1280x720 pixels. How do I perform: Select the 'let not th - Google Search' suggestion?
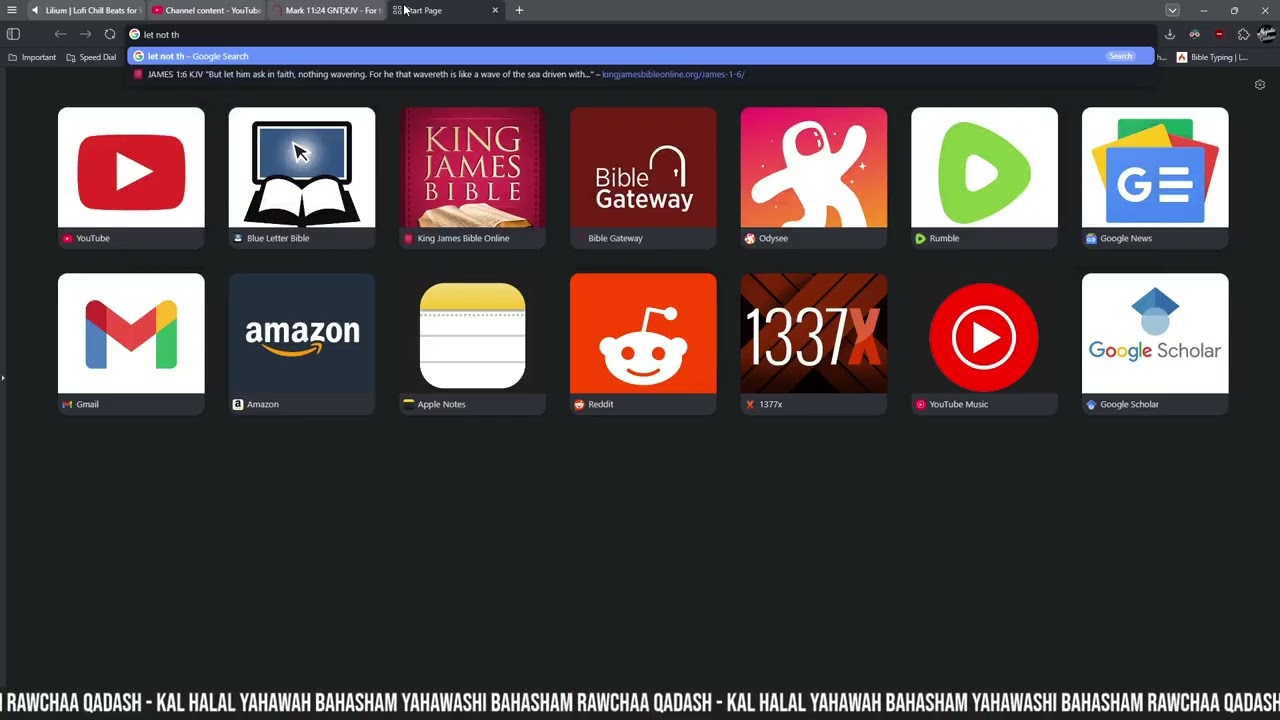pyautogui.click(x=640, y=56)
